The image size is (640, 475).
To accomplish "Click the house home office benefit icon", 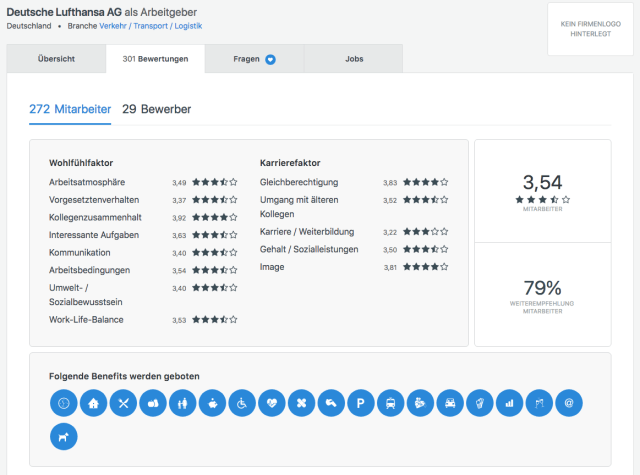I will pos(93,402).
